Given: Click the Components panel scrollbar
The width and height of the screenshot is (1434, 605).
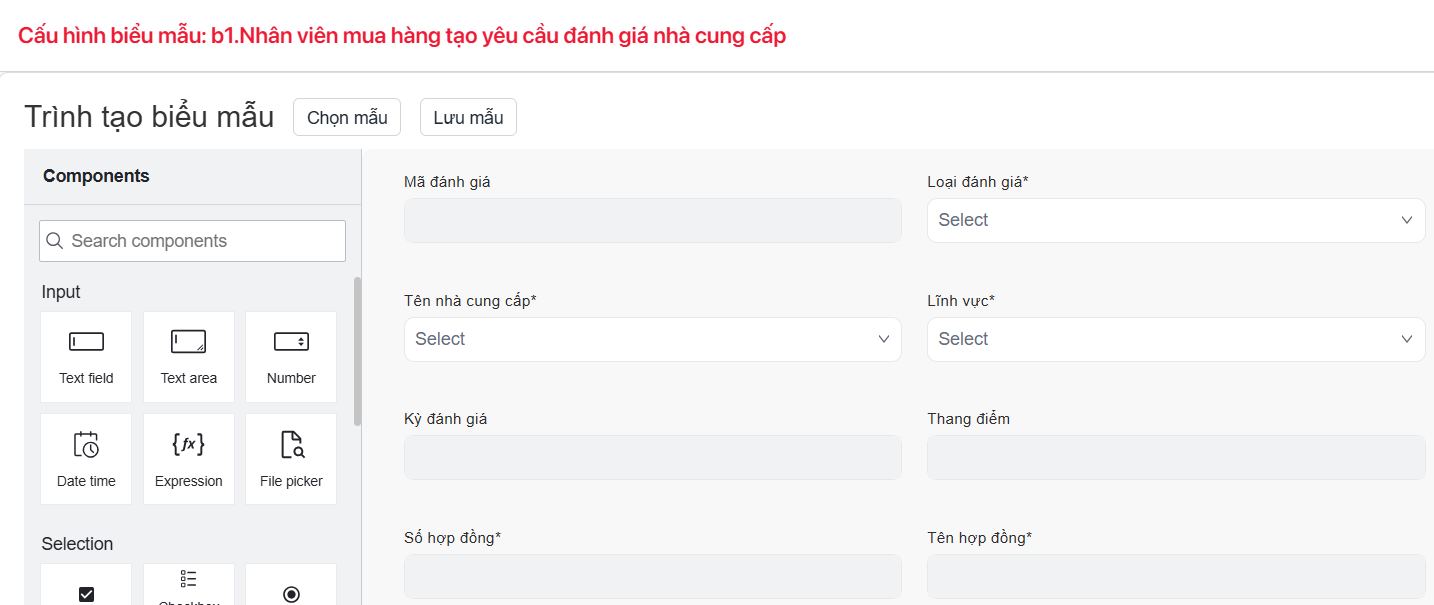Looking at the screenshot, I should [357, 350].
